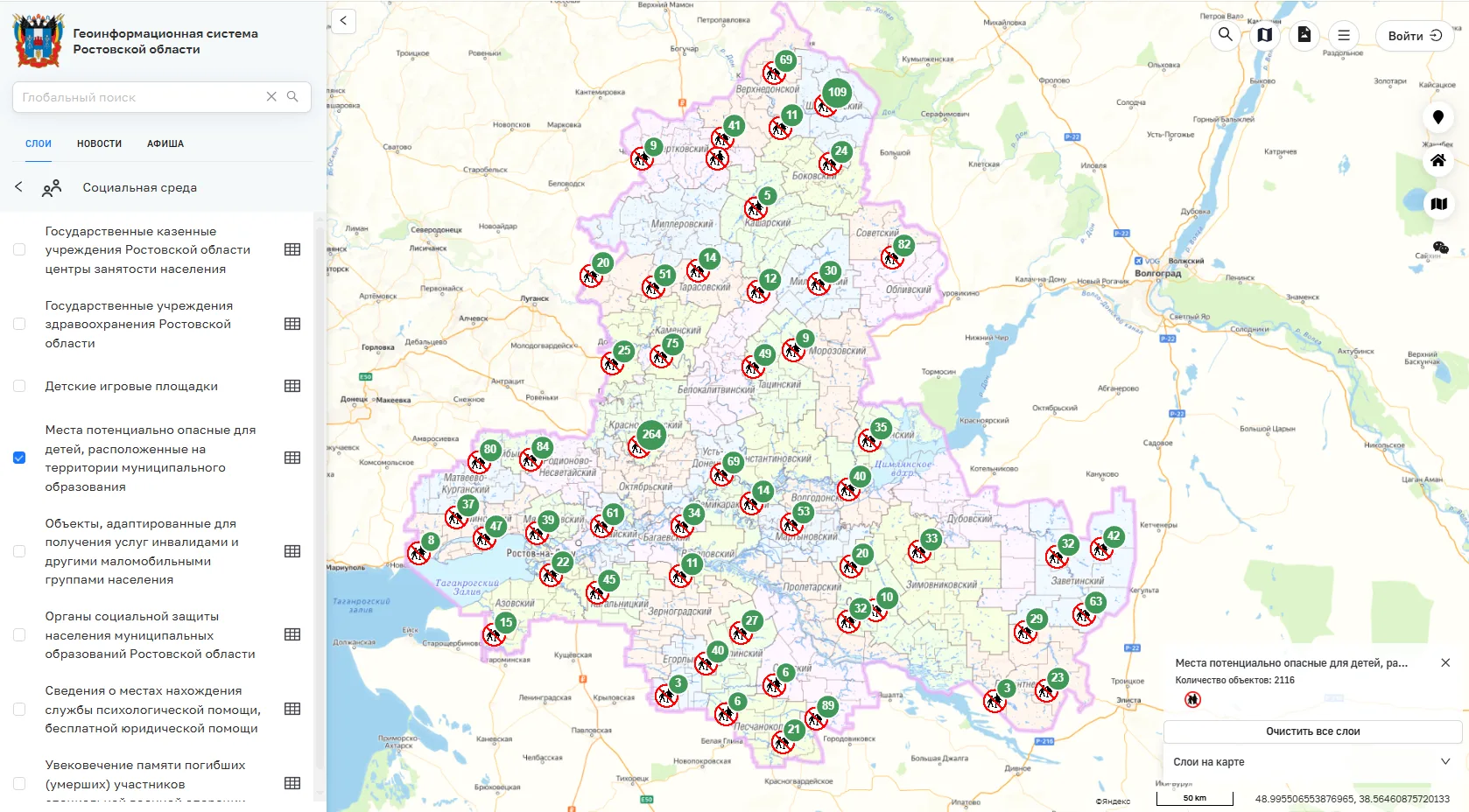Click the Глобальный поиск input field
The height and width of the screenshot is (812, 1469).
(x=140, y=97)
